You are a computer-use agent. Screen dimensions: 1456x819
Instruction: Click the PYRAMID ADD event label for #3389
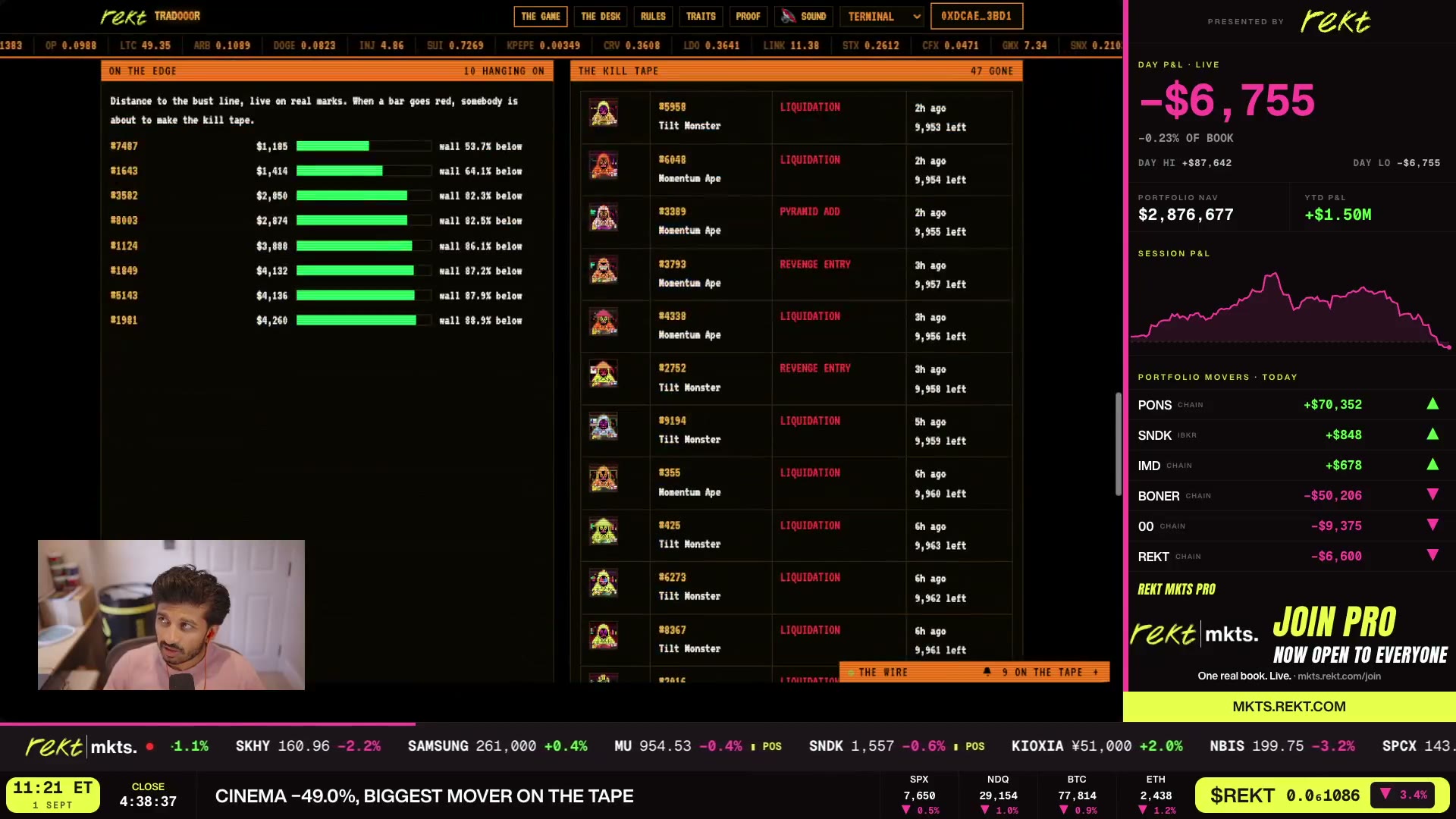tap(809, 212)
